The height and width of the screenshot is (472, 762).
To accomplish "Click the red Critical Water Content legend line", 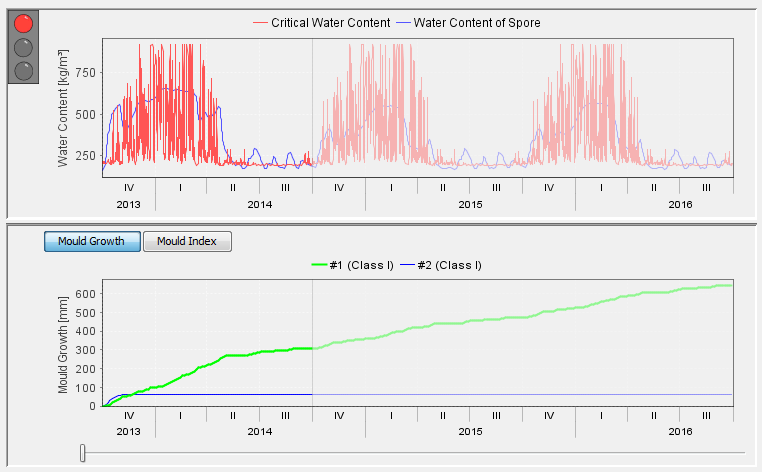I will pos(261,23).
